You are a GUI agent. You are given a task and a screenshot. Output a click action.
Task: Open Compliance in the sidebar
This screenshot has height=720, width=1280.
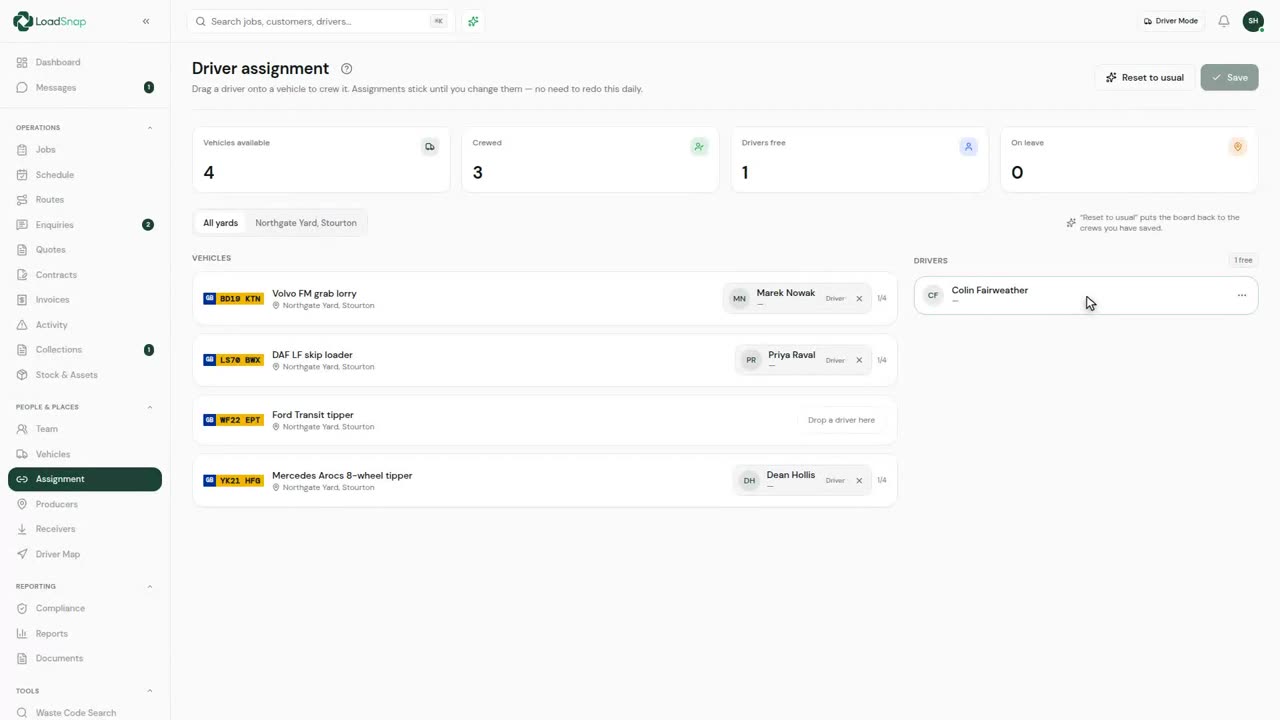85,608
